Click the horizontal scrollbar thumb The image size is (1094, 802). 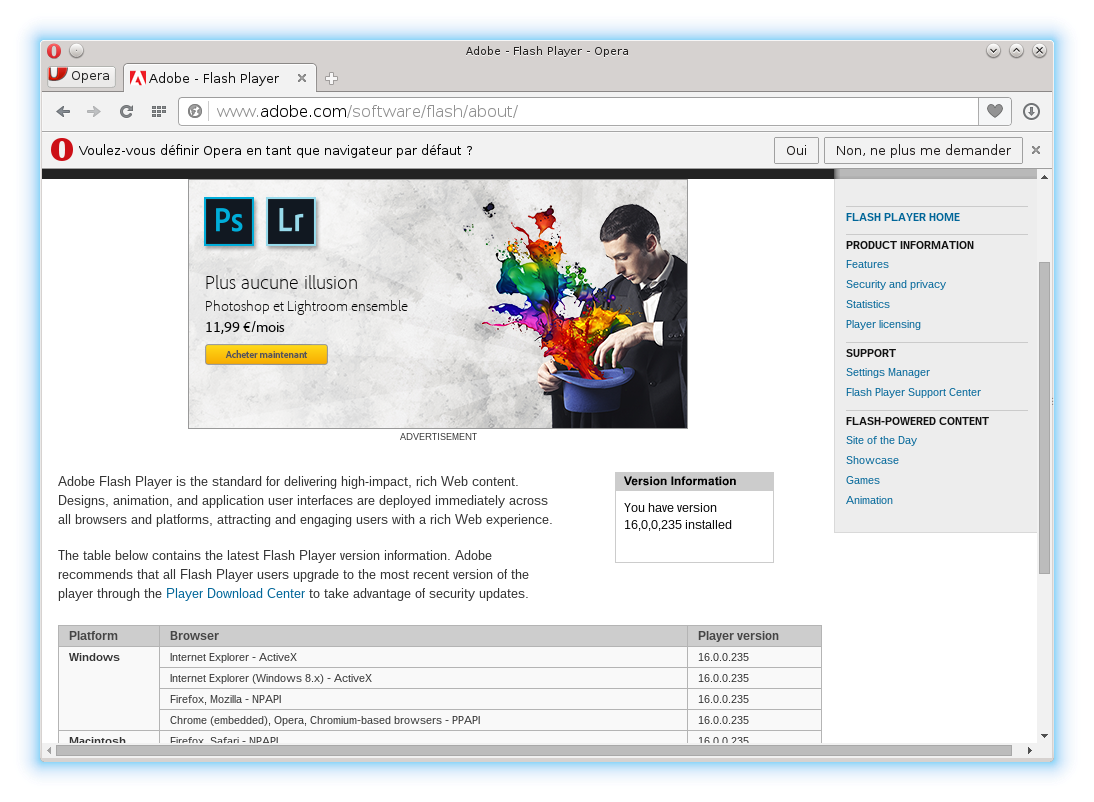(534, 750)
